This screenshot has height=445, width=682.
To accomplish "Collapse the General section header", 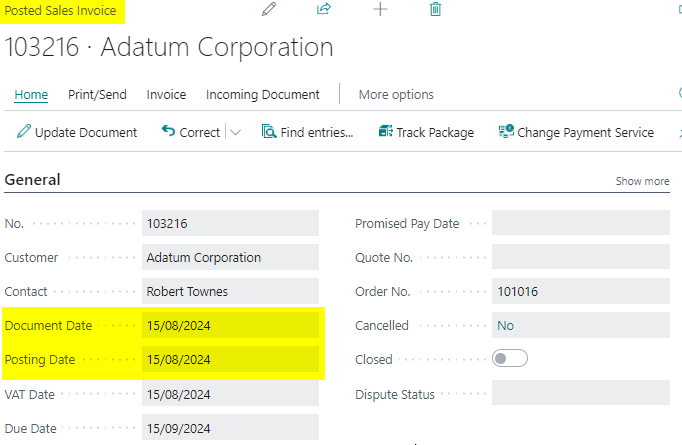I will (x=33, y=180).
